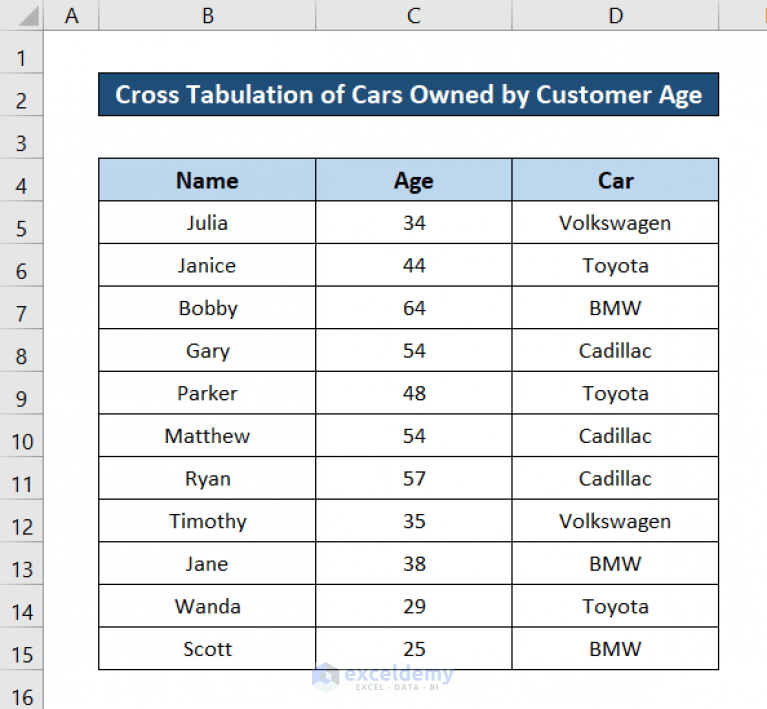The height and width of the screenshot is (709, 767).
Task: Select row 8 header
Action: pos(22,350)
